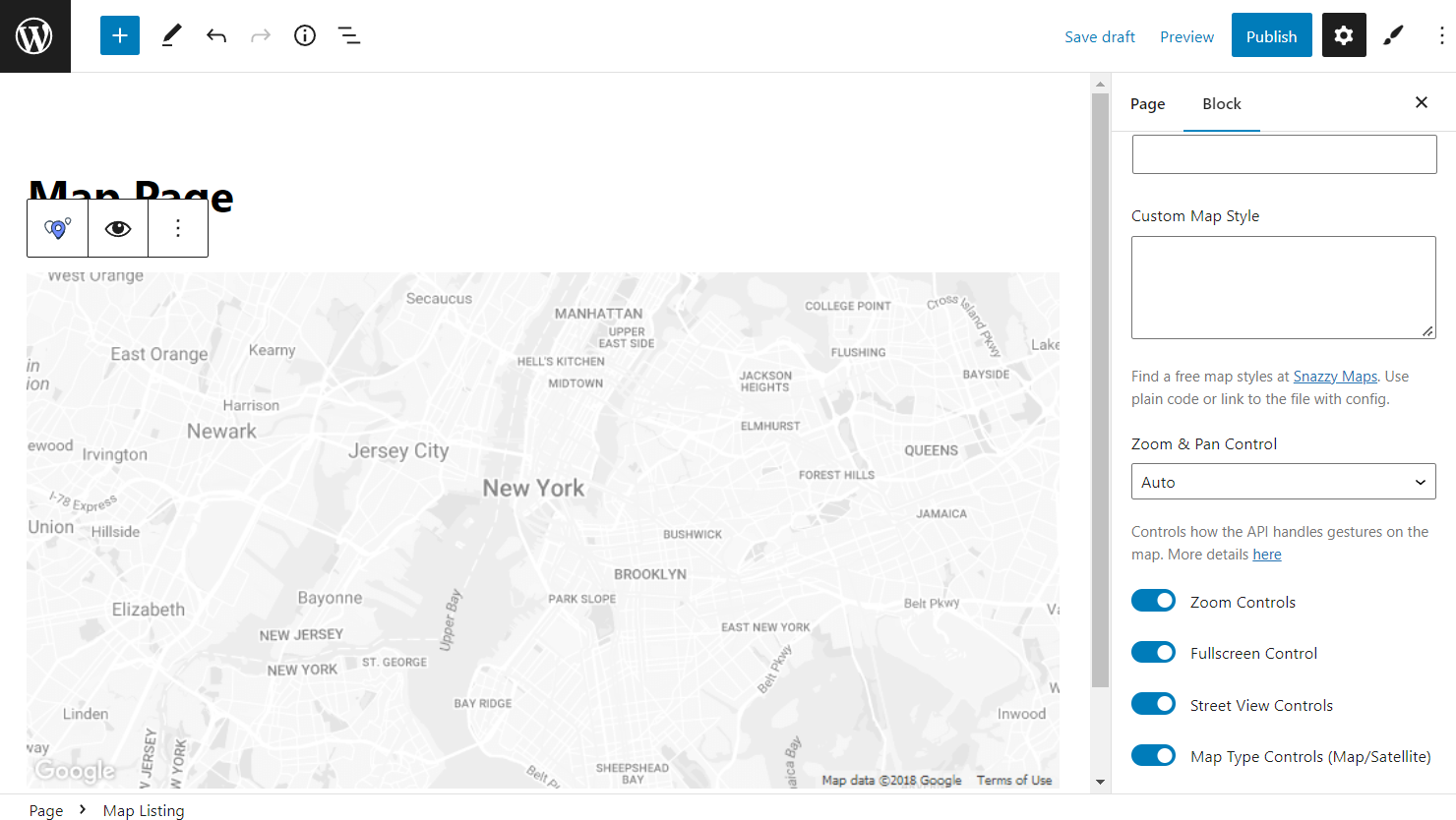Switch to the Page tab
The image size is (1456, 820).
(x=1147, y=104)
